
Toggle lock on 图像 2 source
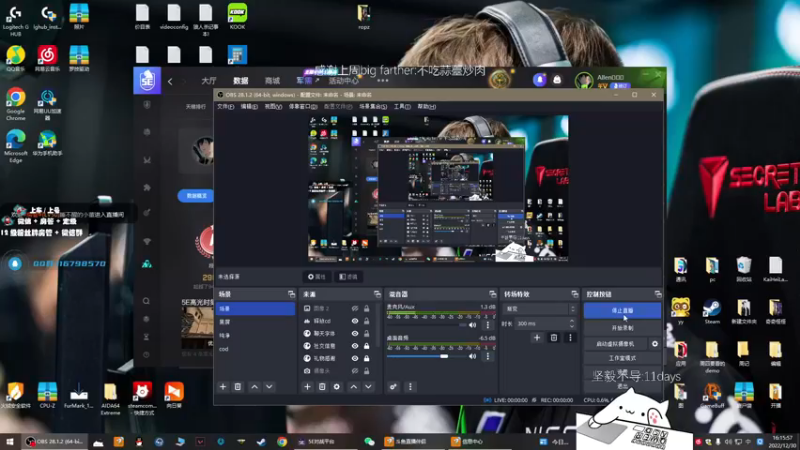[x=366, y=309]
